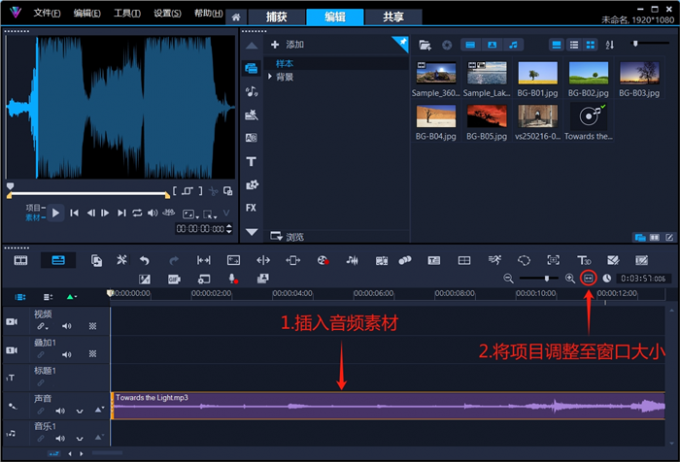Open the 设置(S) menu
Image resolution: width=680 pixels, height=462 pixels.
point(167,13)
